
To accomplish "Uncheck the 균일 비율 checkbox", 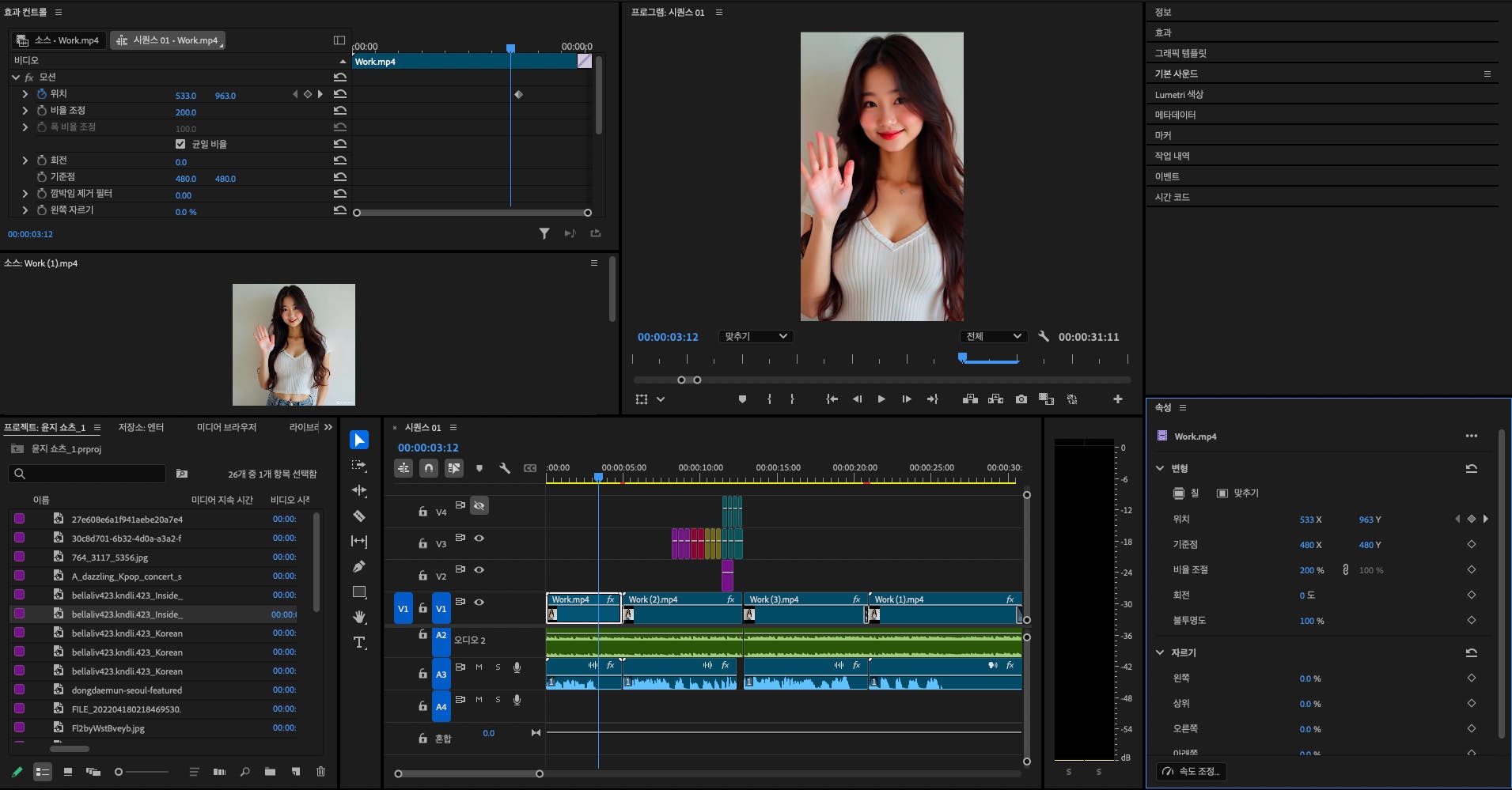I will (180, 144).
